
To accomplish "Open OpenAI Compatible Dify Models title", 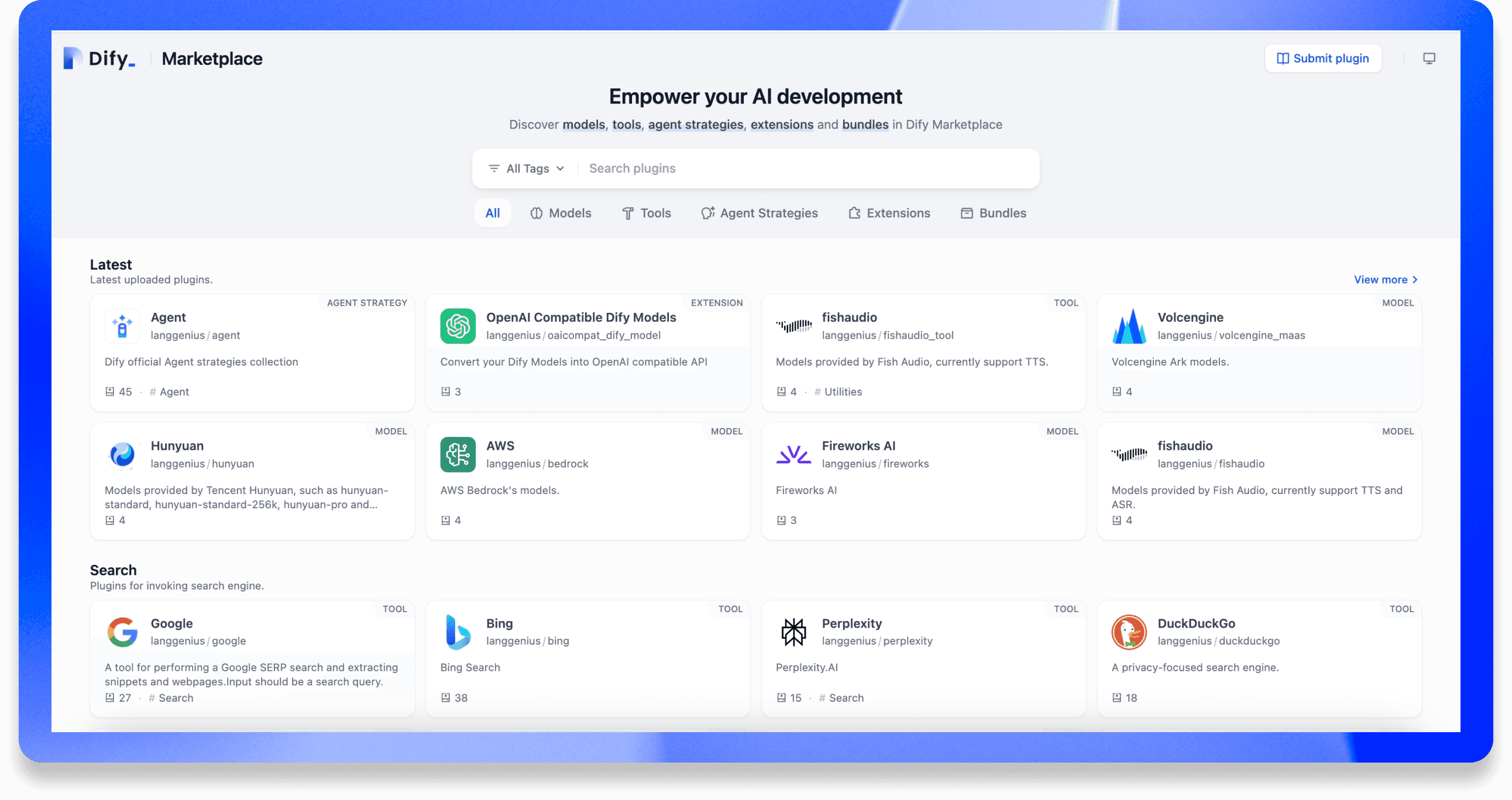I will pyautogui.click(x=581, y=318).
